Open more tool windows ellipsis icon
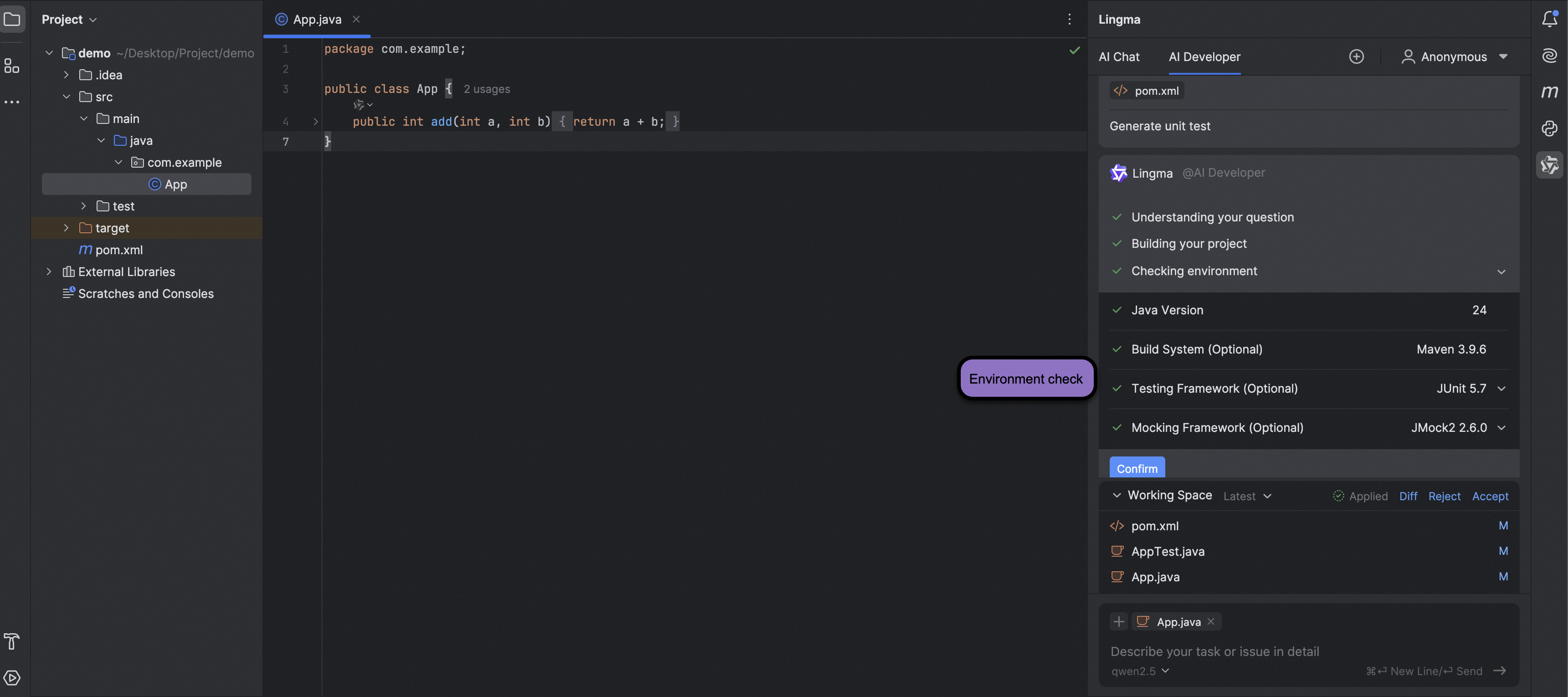 click(12, 102)
